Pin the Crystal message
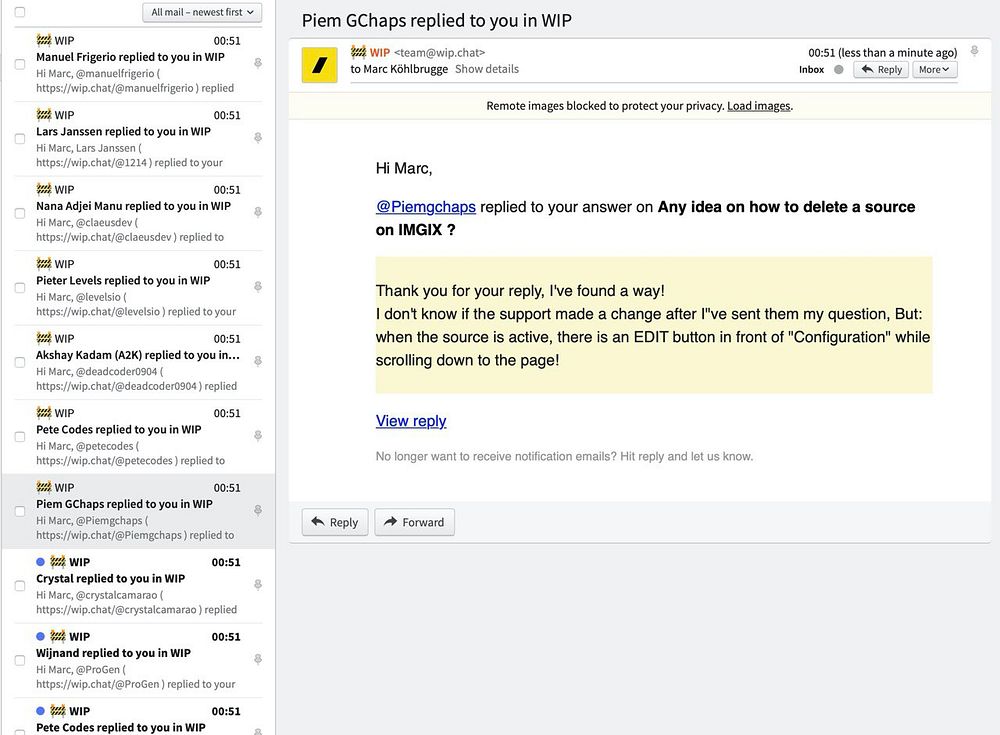Image resolution: width=1000 pixels, height=735 pixels. [x=258, y=584]
